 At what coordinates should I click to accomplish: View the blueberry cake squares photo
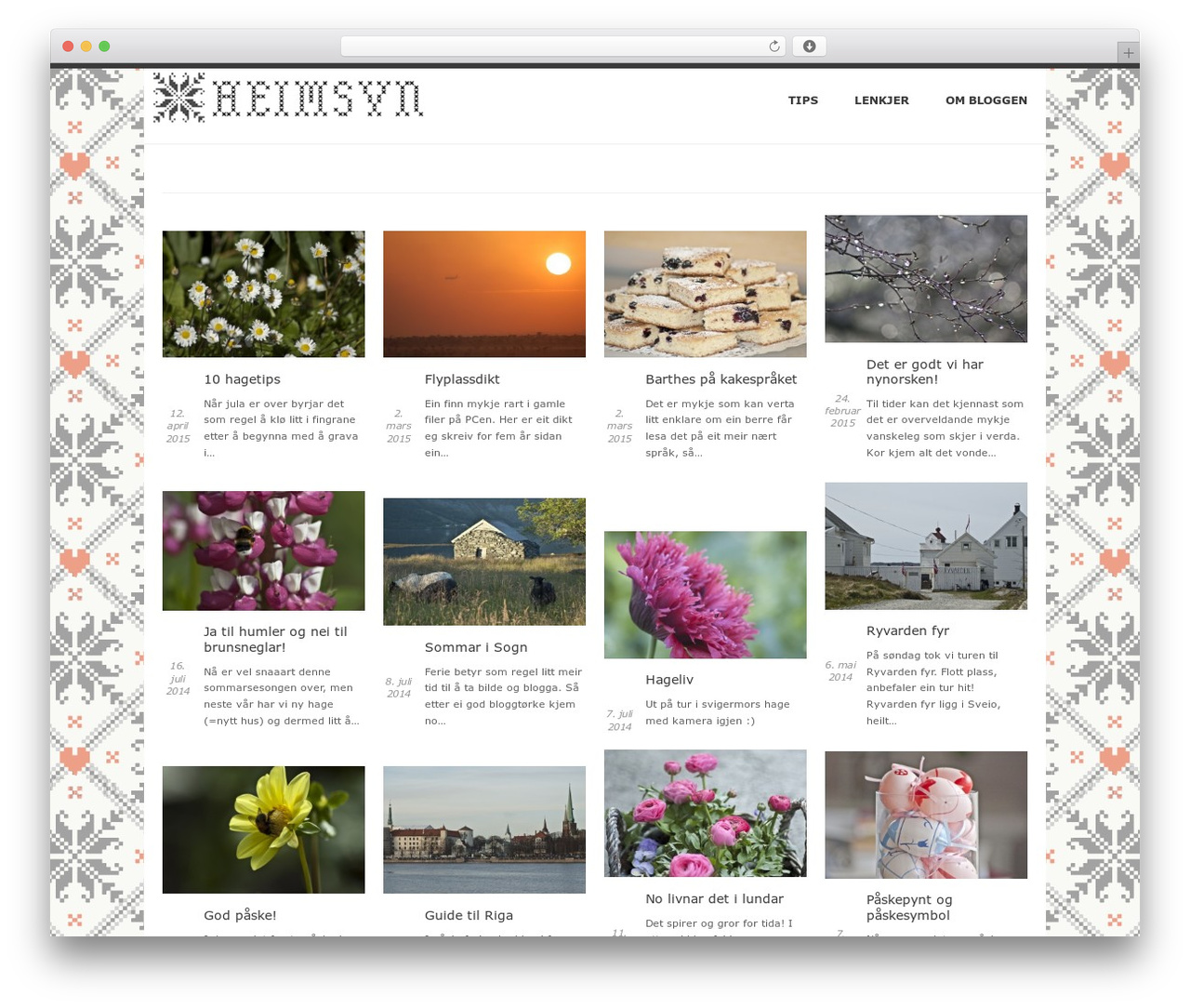point(706,294)
